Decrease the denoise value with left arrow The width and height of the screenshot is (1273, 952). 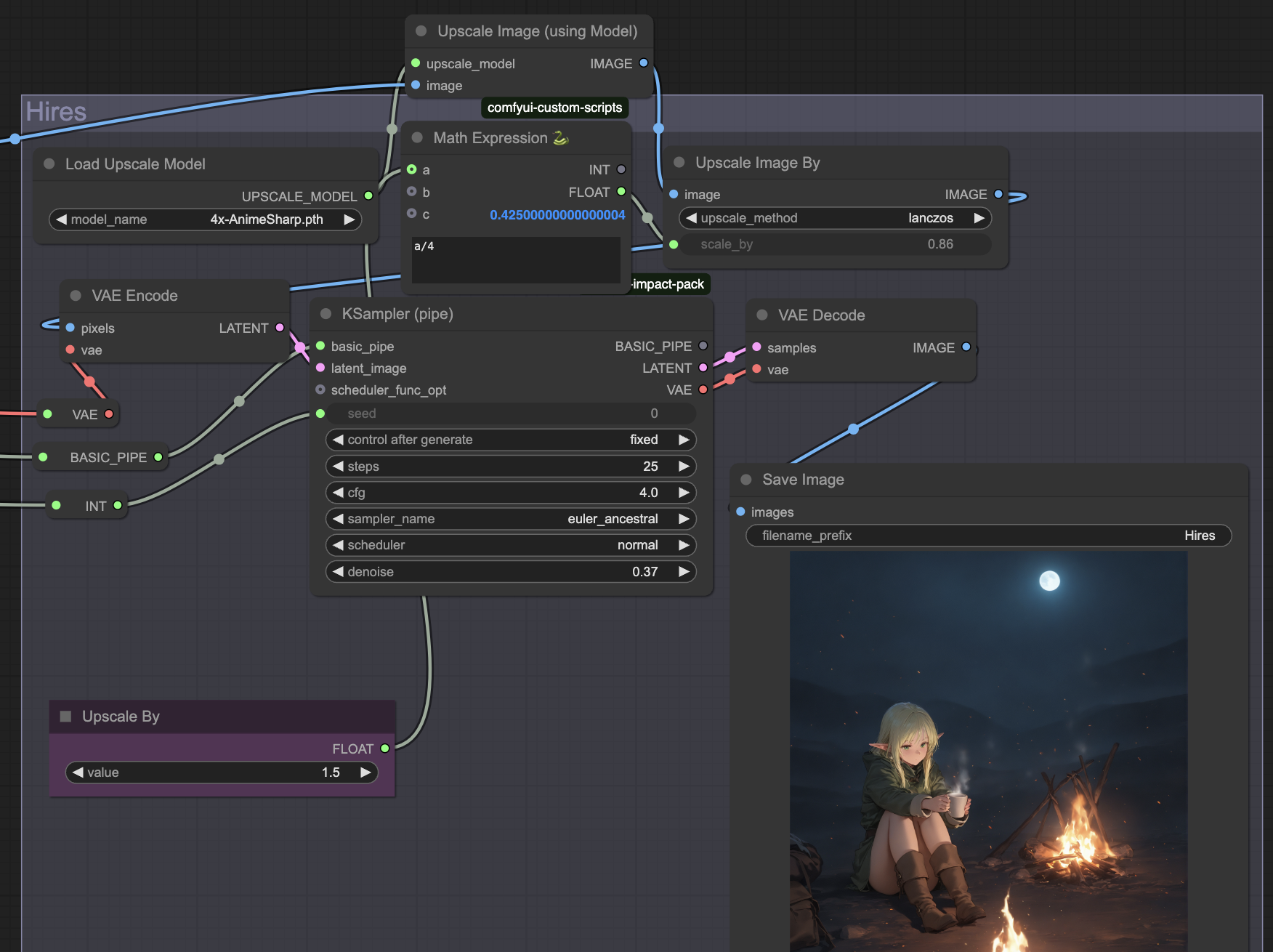click(x=338, y=572)
